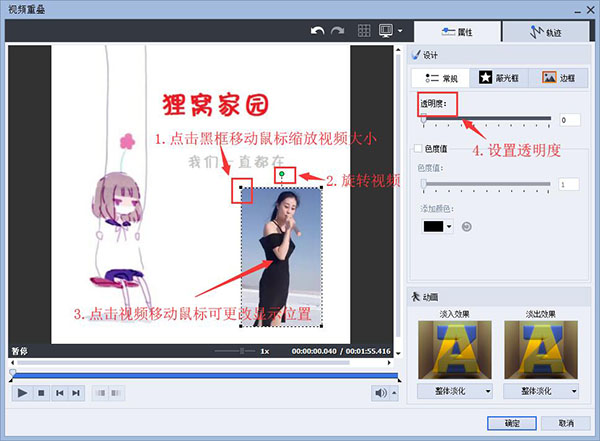Click the 透明度 slider handle
Screen dimensions: 600x441
[x=424, y=119]
